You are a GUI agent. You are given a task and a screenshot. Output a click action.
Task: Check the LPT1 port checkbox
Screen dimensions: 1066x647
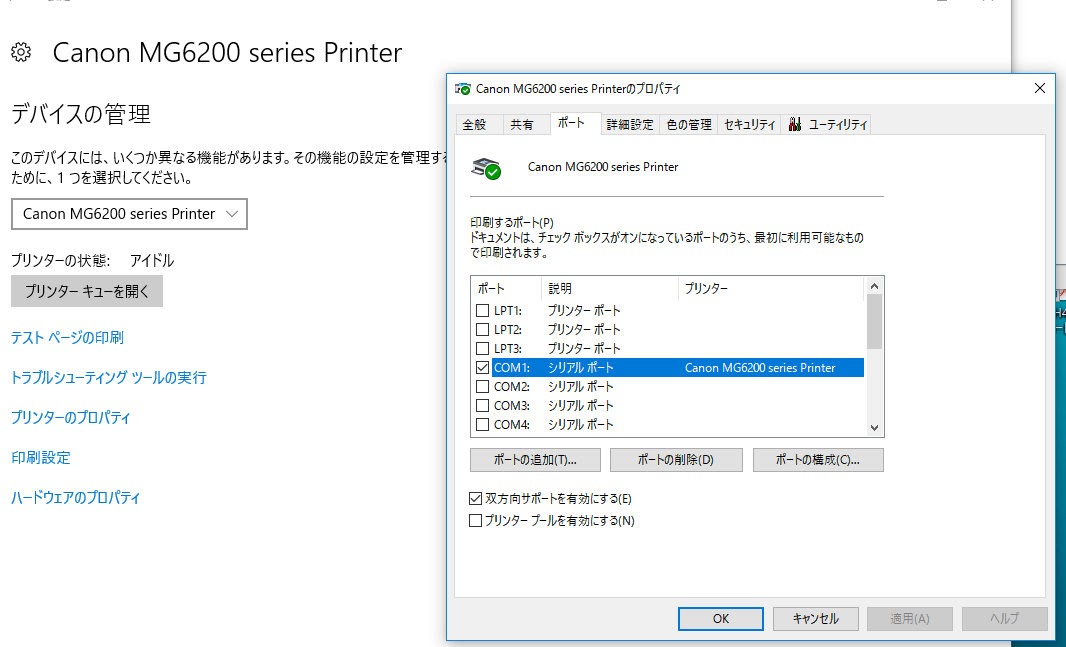(x=482, y=311)
